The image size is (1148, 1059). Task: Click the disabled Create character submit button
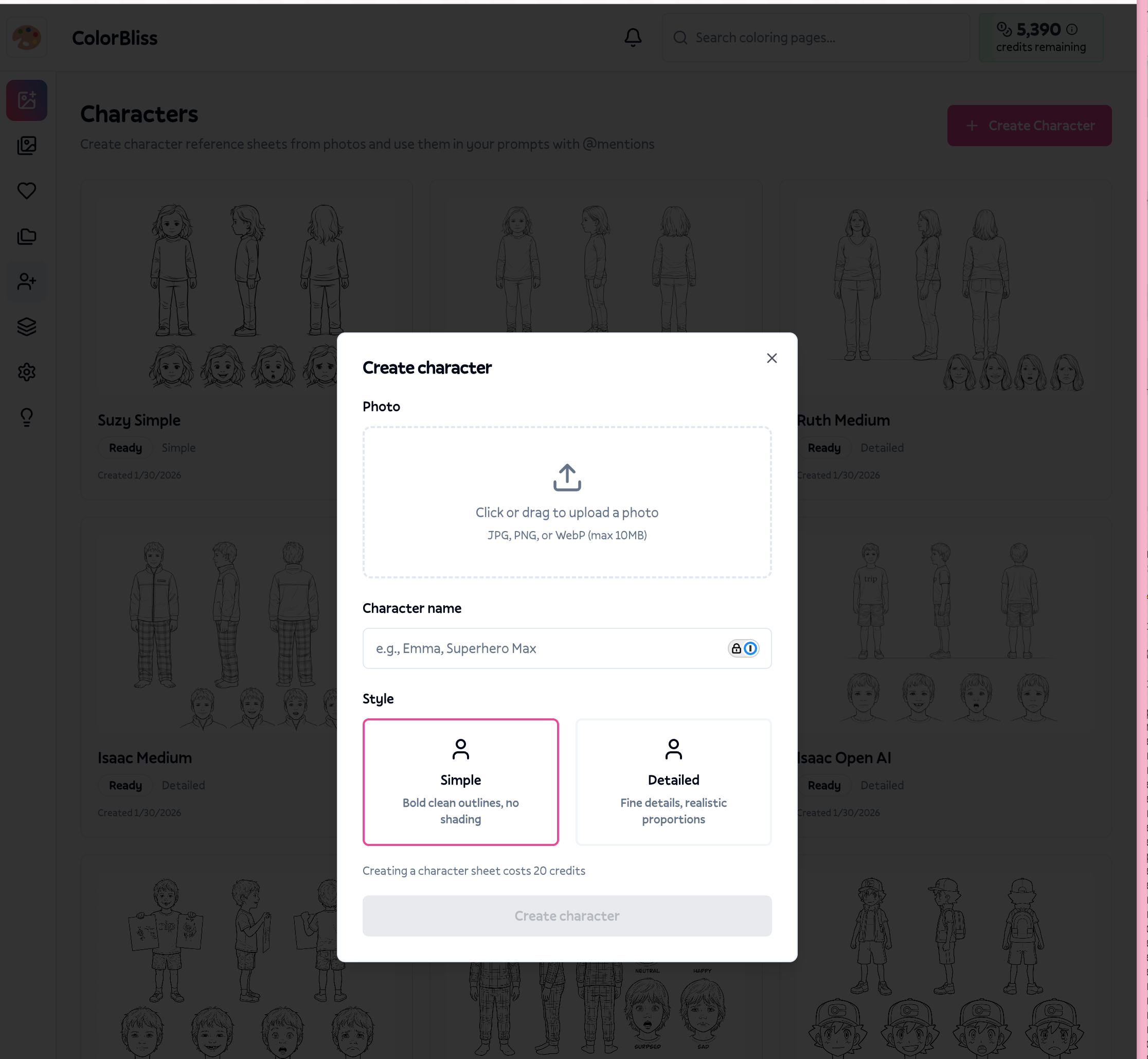pos(567,916)
